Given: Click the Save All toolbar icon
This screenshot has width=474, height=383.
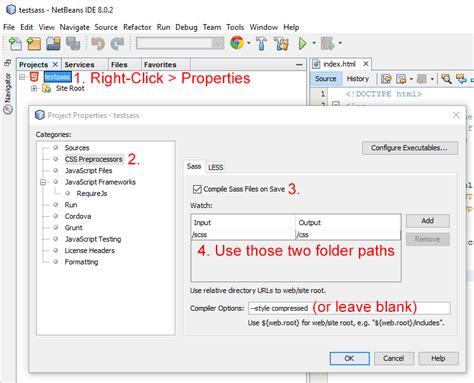Looking at the screenshot, I should [73, 43].
